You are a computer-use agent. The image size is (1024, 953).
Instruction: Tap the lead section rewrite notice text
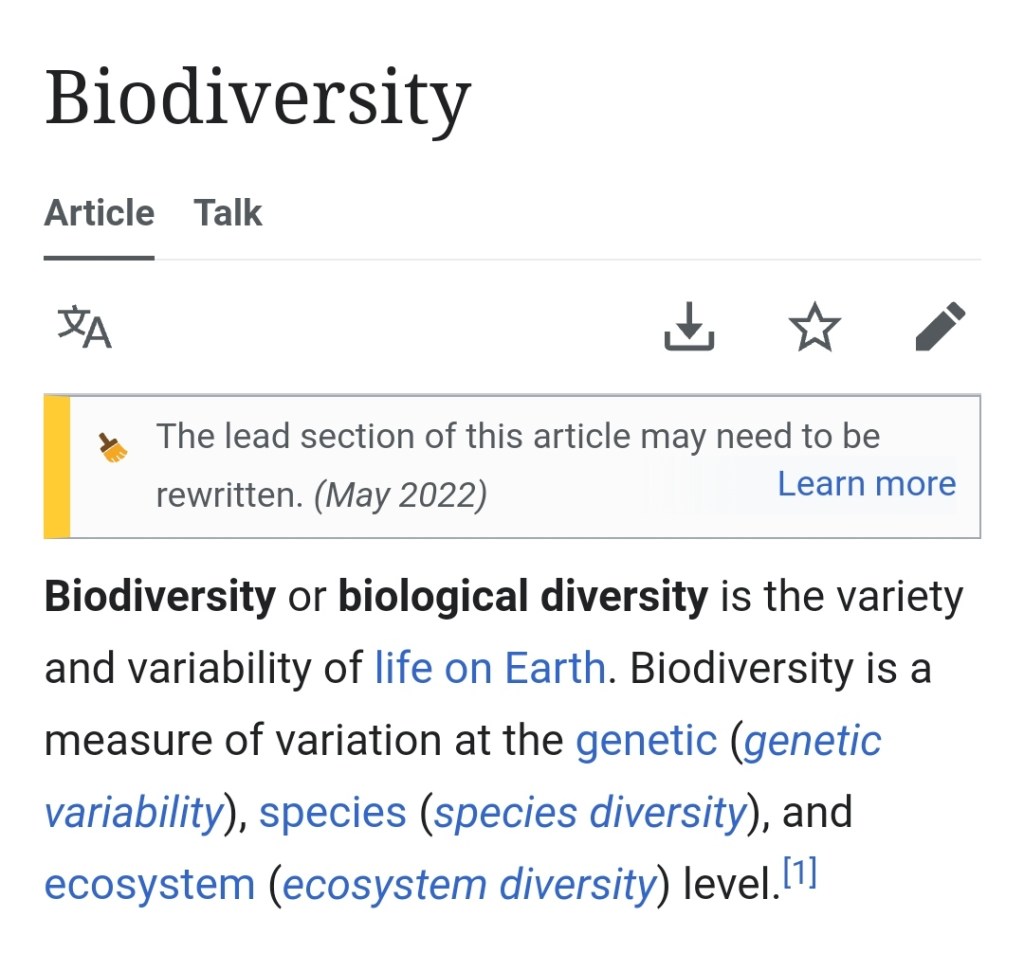click(x=517, y=437)
